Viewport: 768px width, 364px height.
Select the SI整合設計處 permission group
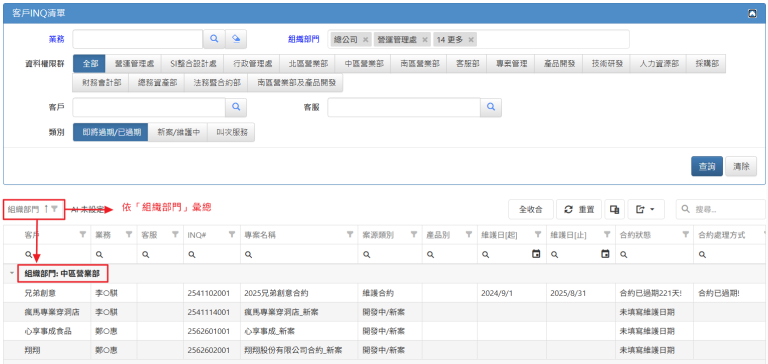[192, 64]
